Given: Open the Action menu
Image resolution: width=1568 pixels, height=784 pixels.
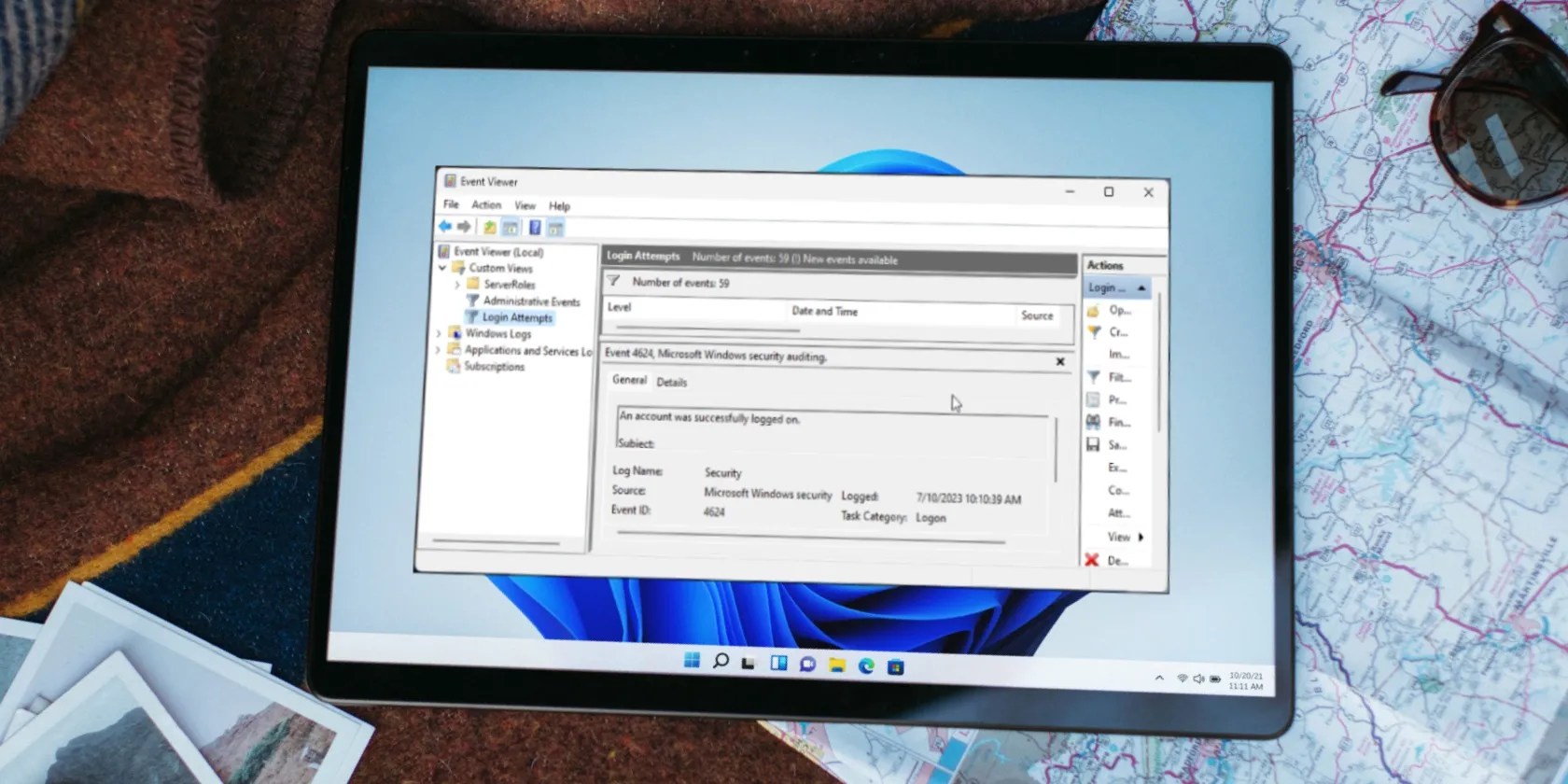Looking at the screenshot, I should [x=485, y=204].
